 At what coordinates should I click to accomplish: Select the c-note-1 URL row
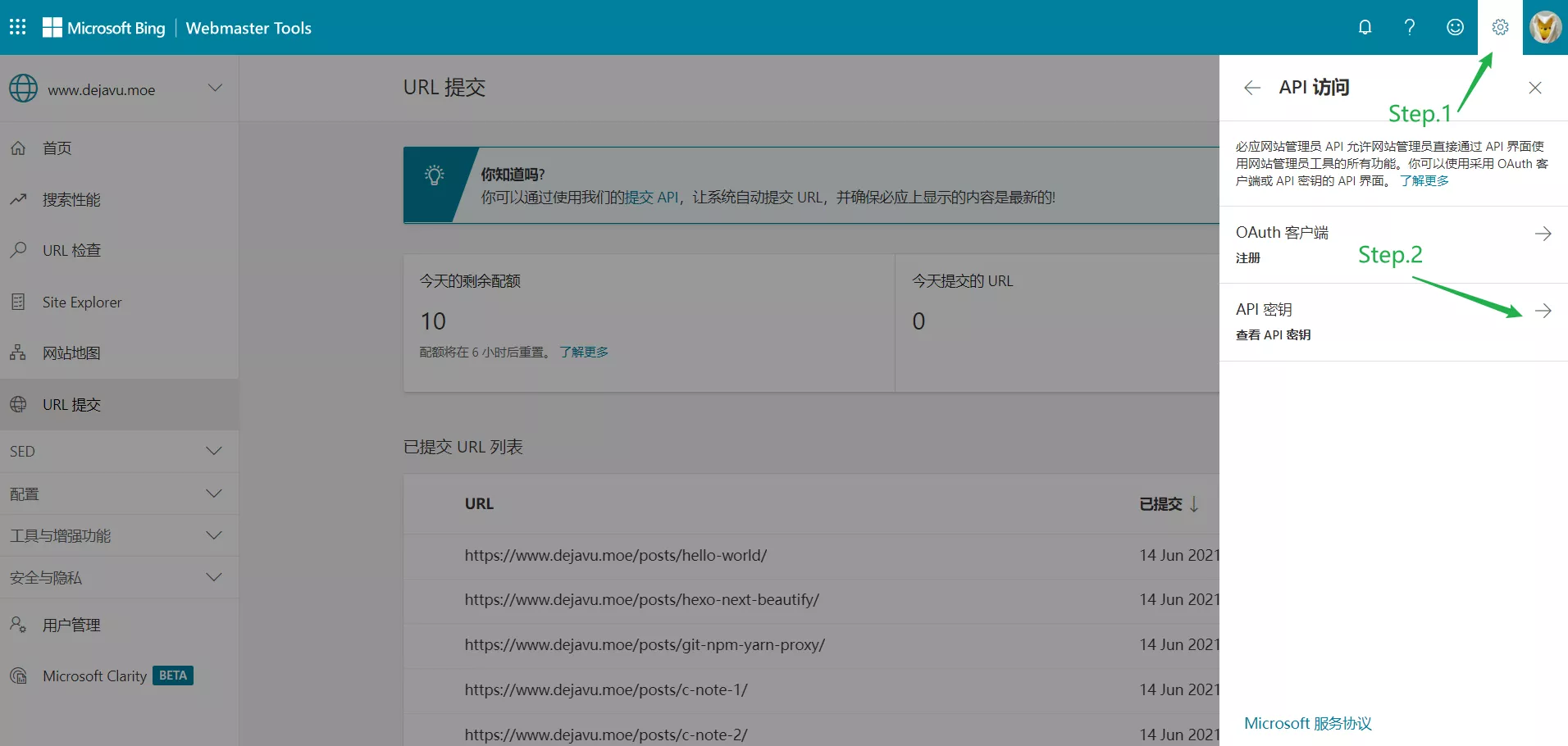coord(812,690)
